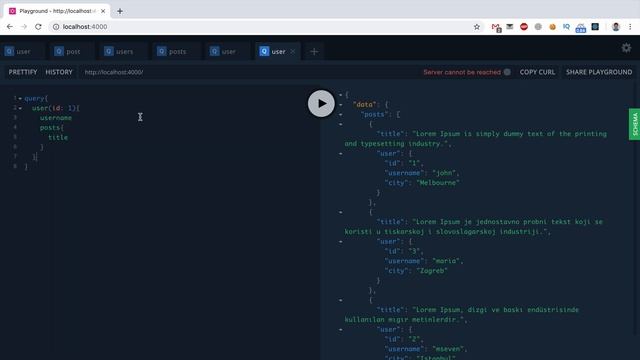Screen dimensions: 640x360
Task: Go back in browser history
Action: [10, 27]
